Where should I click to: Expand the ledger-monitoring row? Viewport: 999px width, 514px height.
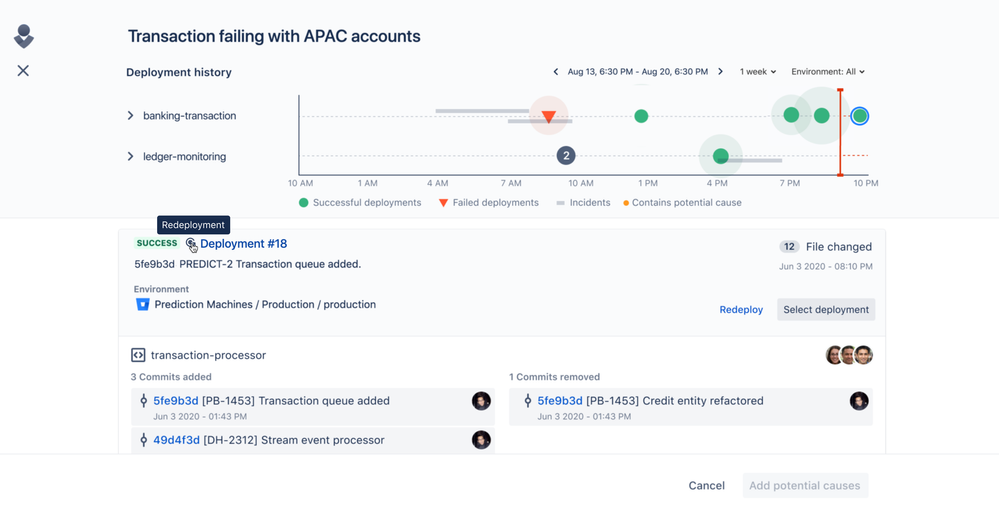pyautogui.click(x=130, y=157)
